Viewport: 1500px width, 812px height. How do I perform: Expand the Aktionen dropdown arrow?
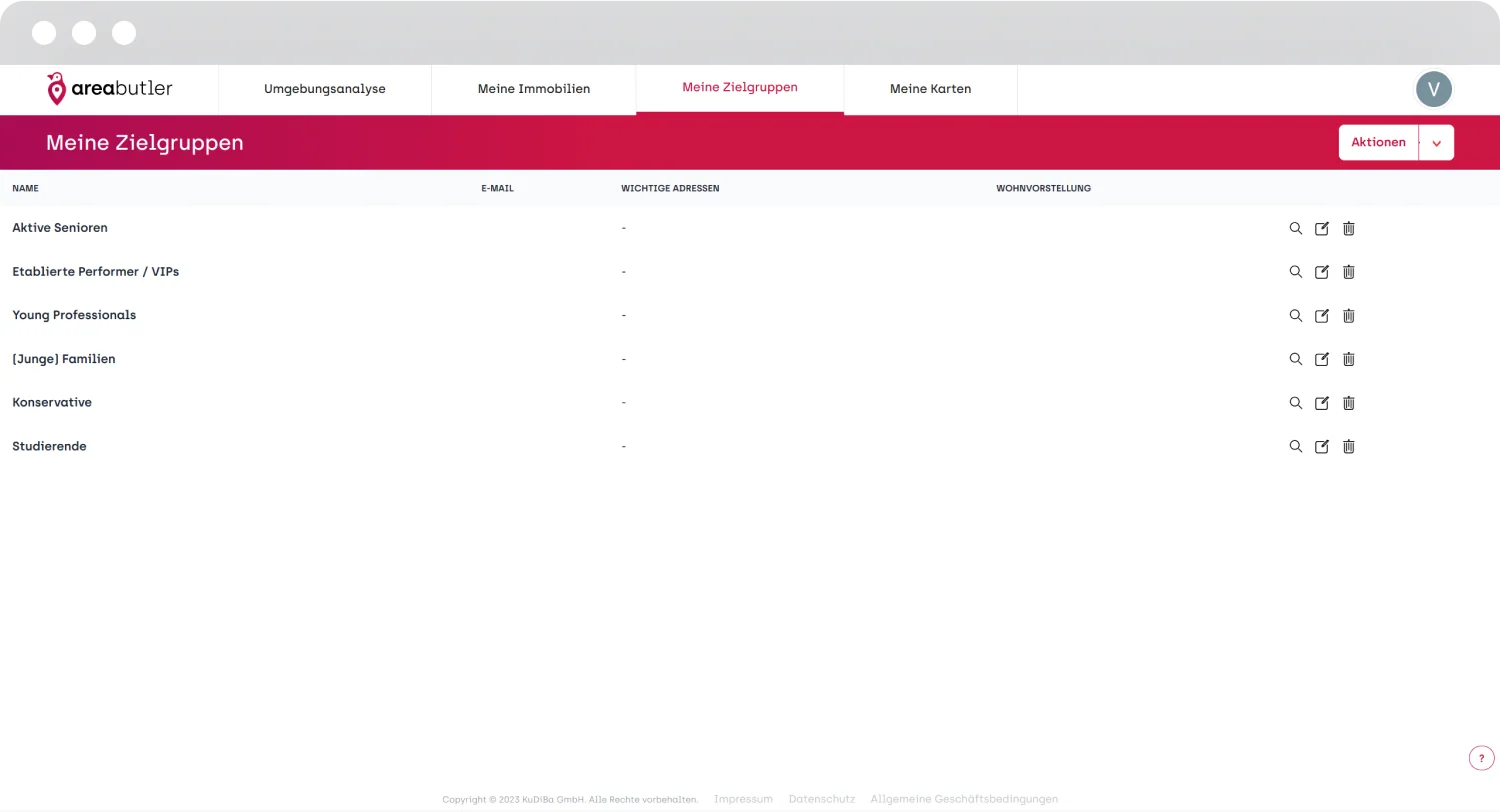pos(1436,143)
